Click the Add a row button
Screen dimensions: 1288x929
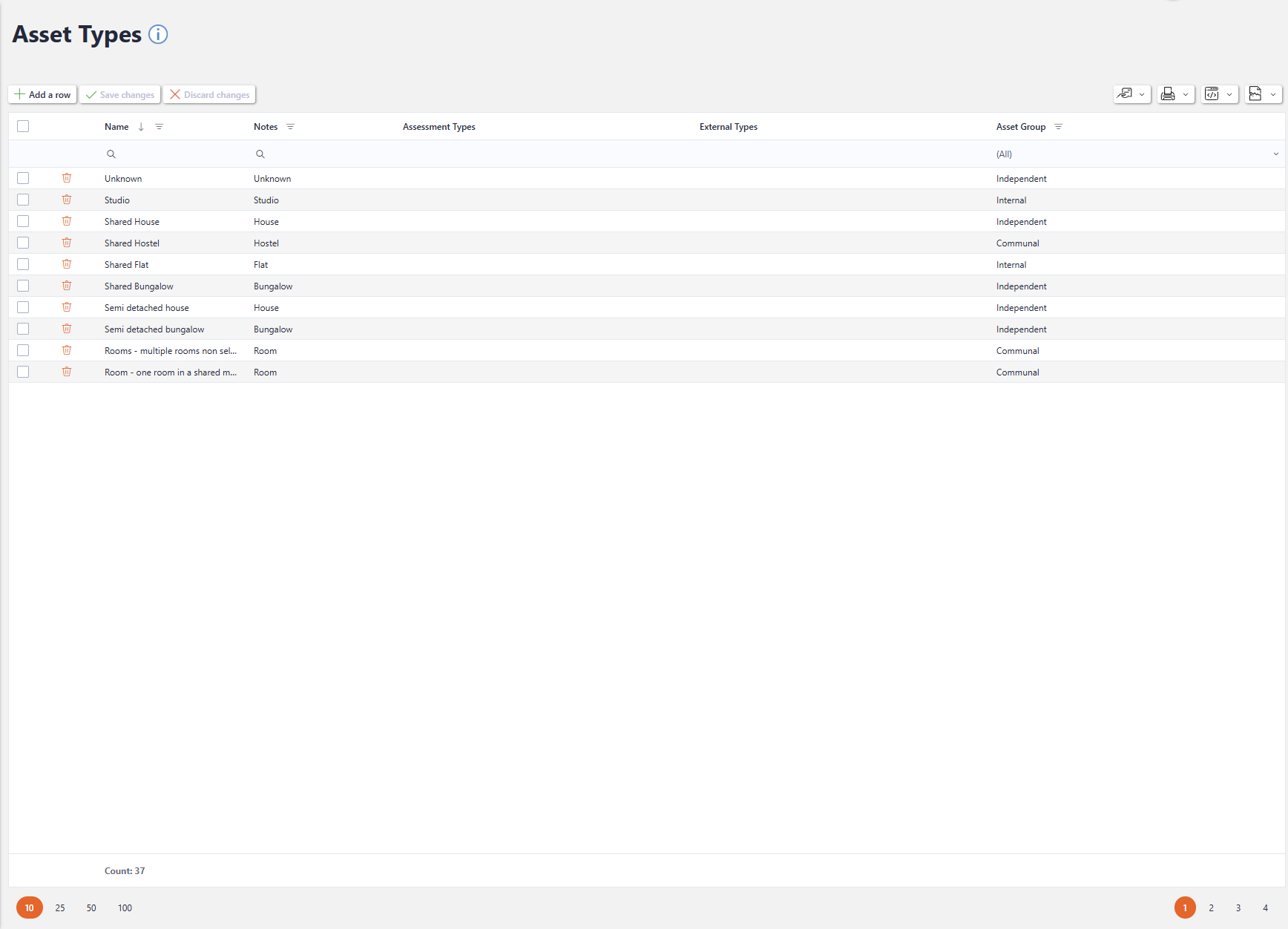click(x=42, y=94)
